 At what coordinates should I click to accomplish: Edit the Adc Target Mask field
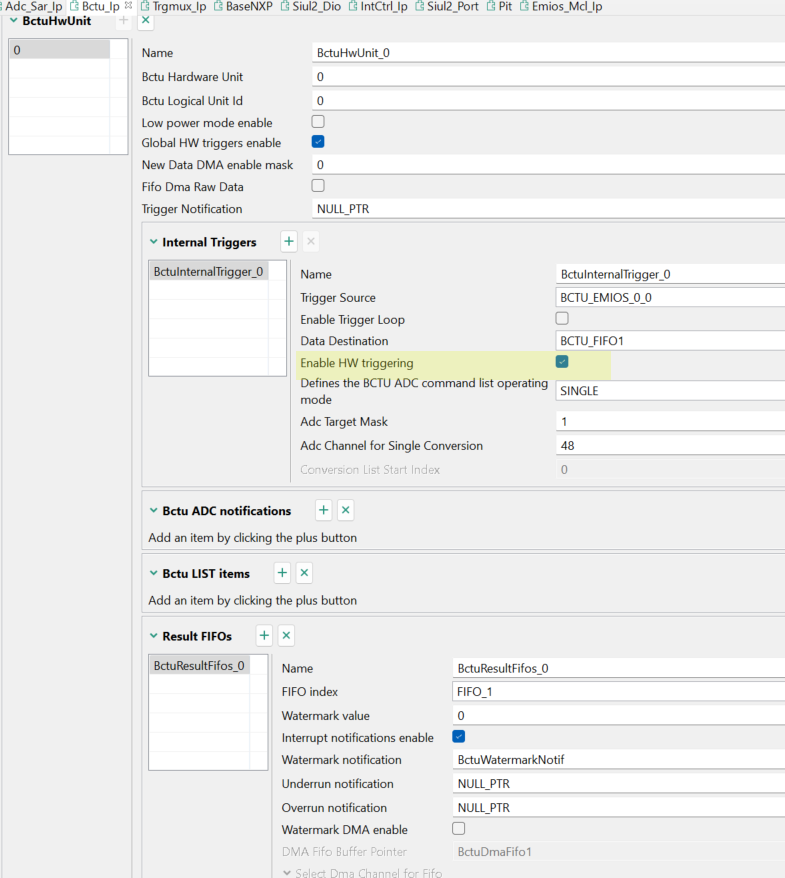click(x=670, y=422)
